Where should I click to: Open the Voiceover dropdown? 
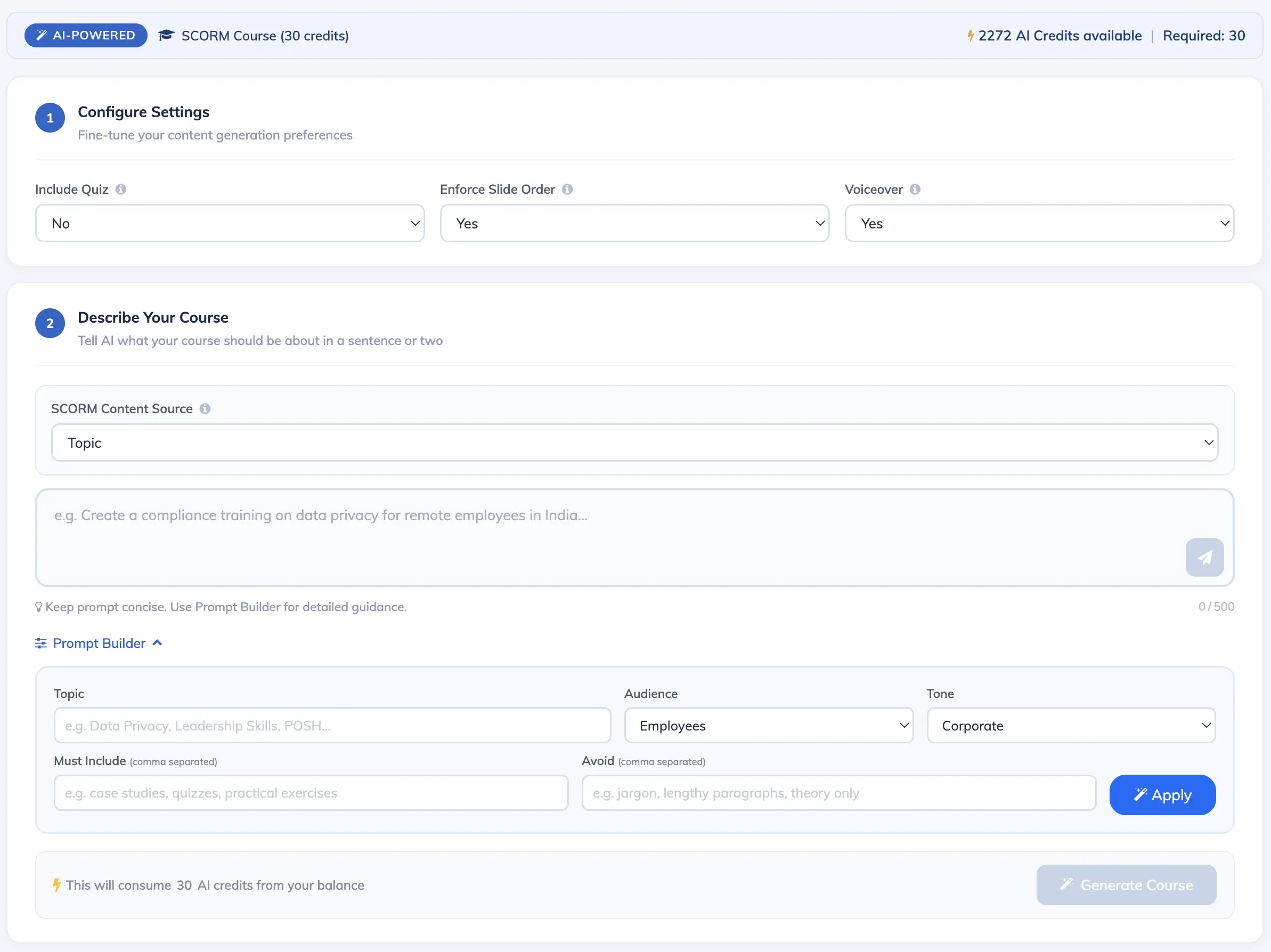click(x=1039, y=224)
